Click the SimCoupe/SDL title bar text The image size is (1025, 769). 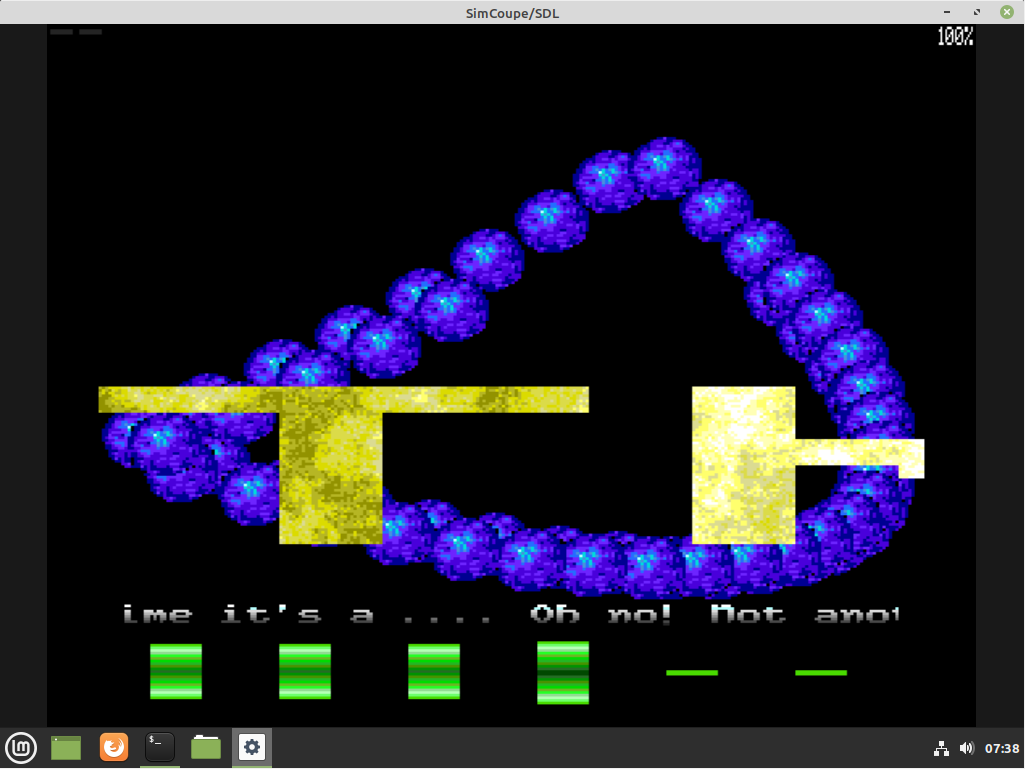[512, 13]
